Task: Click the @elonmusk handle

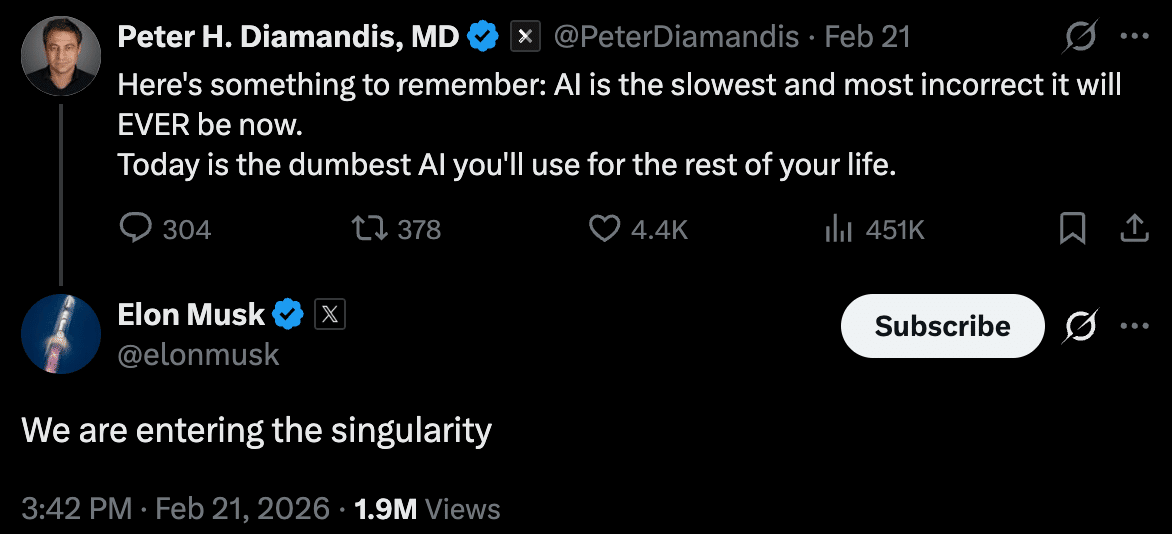Action: coord(198,354)
